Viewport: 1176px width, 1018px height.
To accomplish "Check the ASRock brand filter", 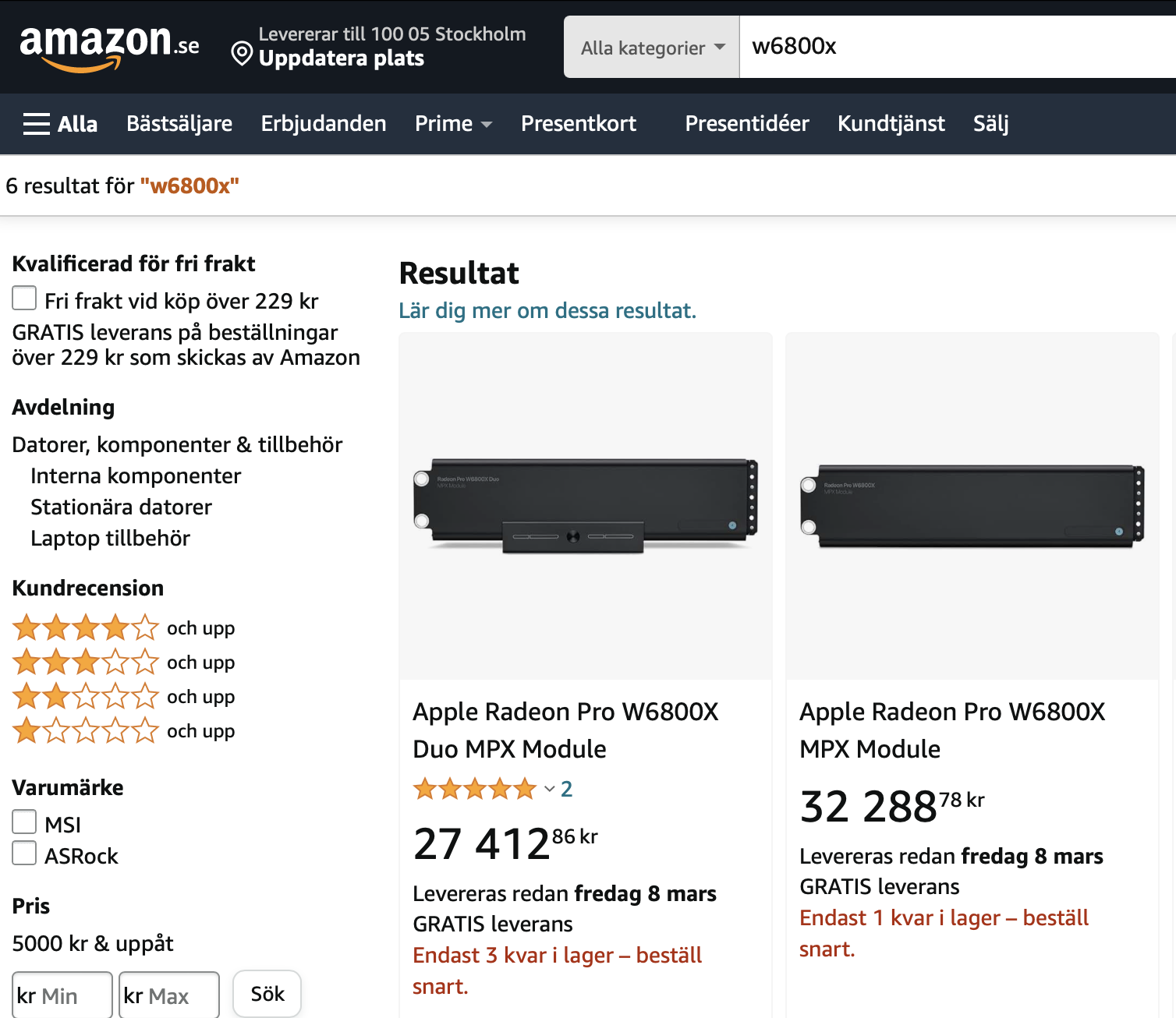I will click(24, 854).
